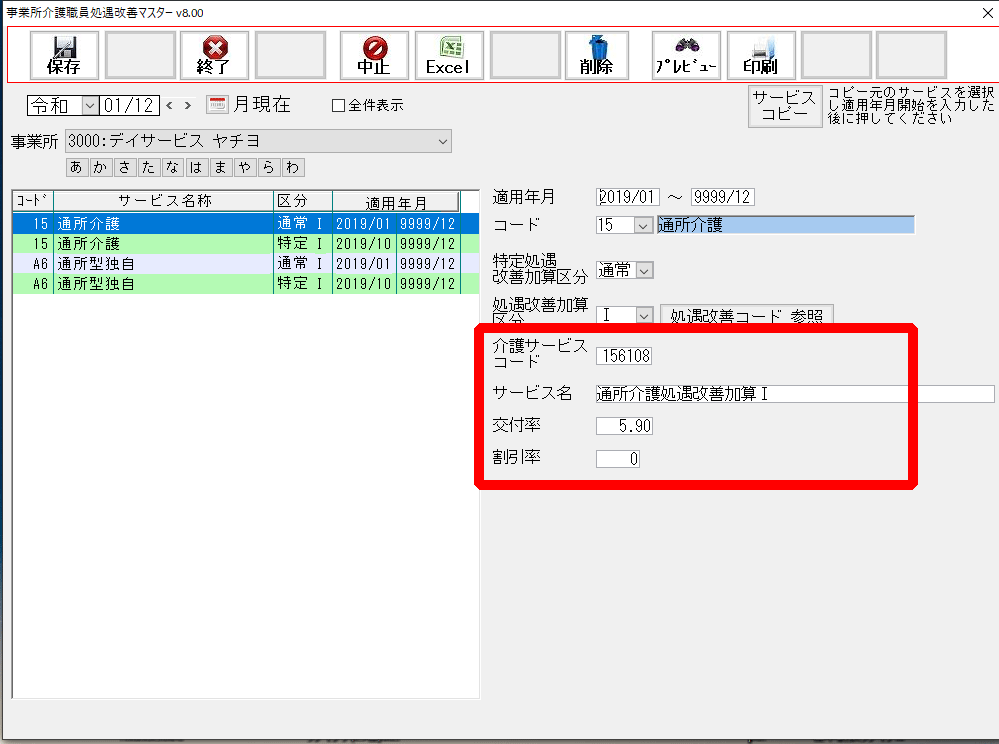Click the 処遇改善コード 参照 button

click(x=746, y=316)
